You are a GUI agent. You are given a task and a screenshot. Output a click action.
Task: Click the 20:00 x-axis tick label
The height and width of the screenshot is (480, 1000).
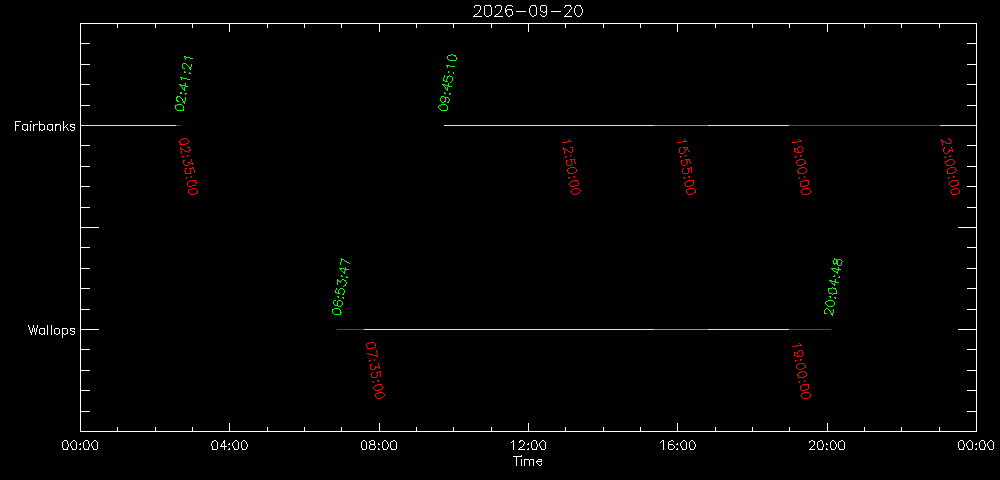[827, 446]
